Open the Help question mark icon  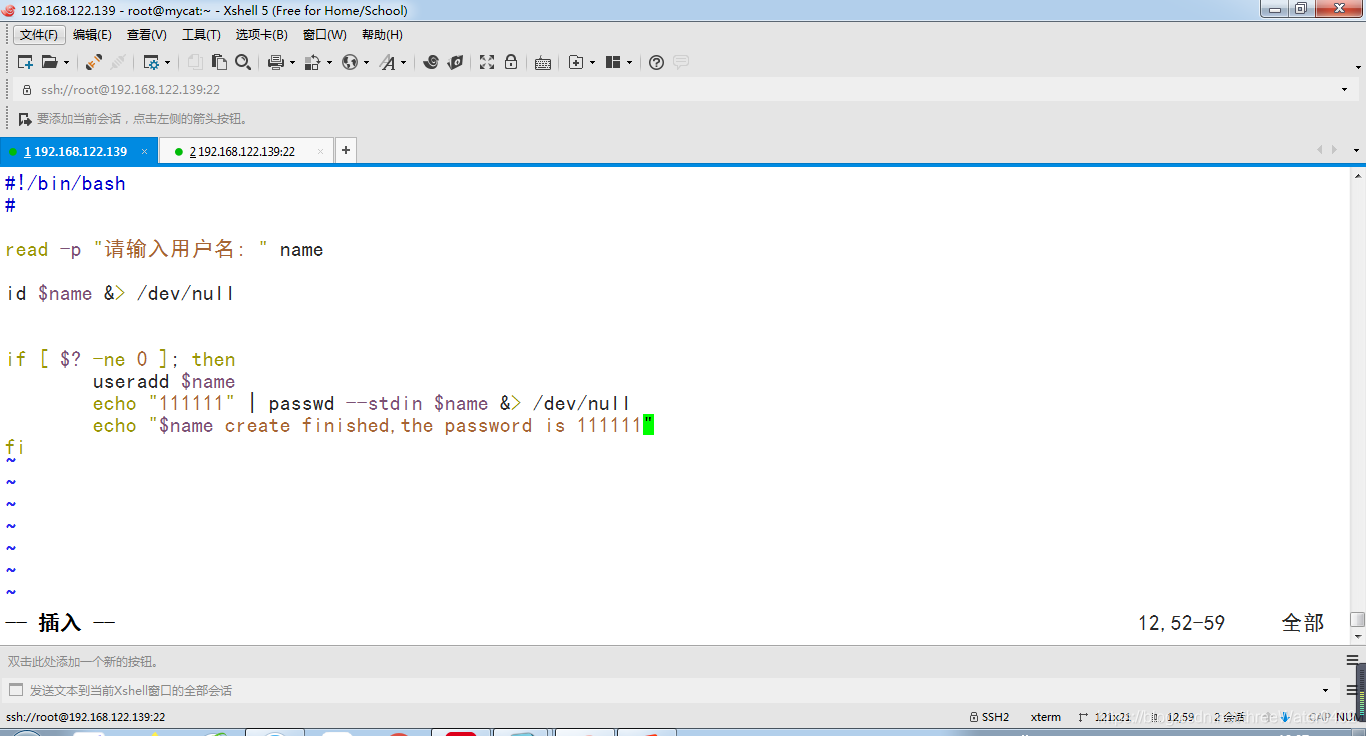tap(656, 62)
